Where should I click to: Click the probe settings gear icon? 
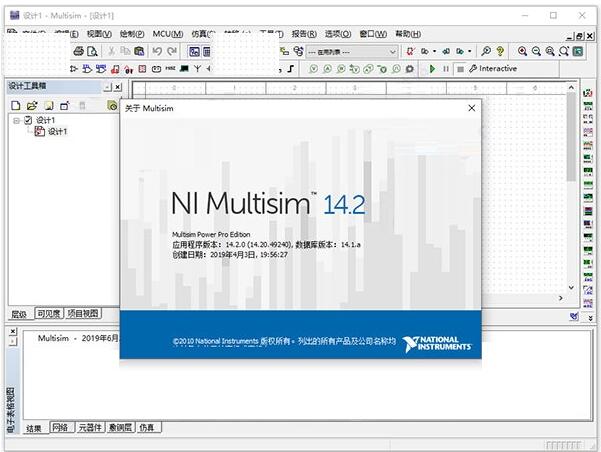click(x=410, y=69)
